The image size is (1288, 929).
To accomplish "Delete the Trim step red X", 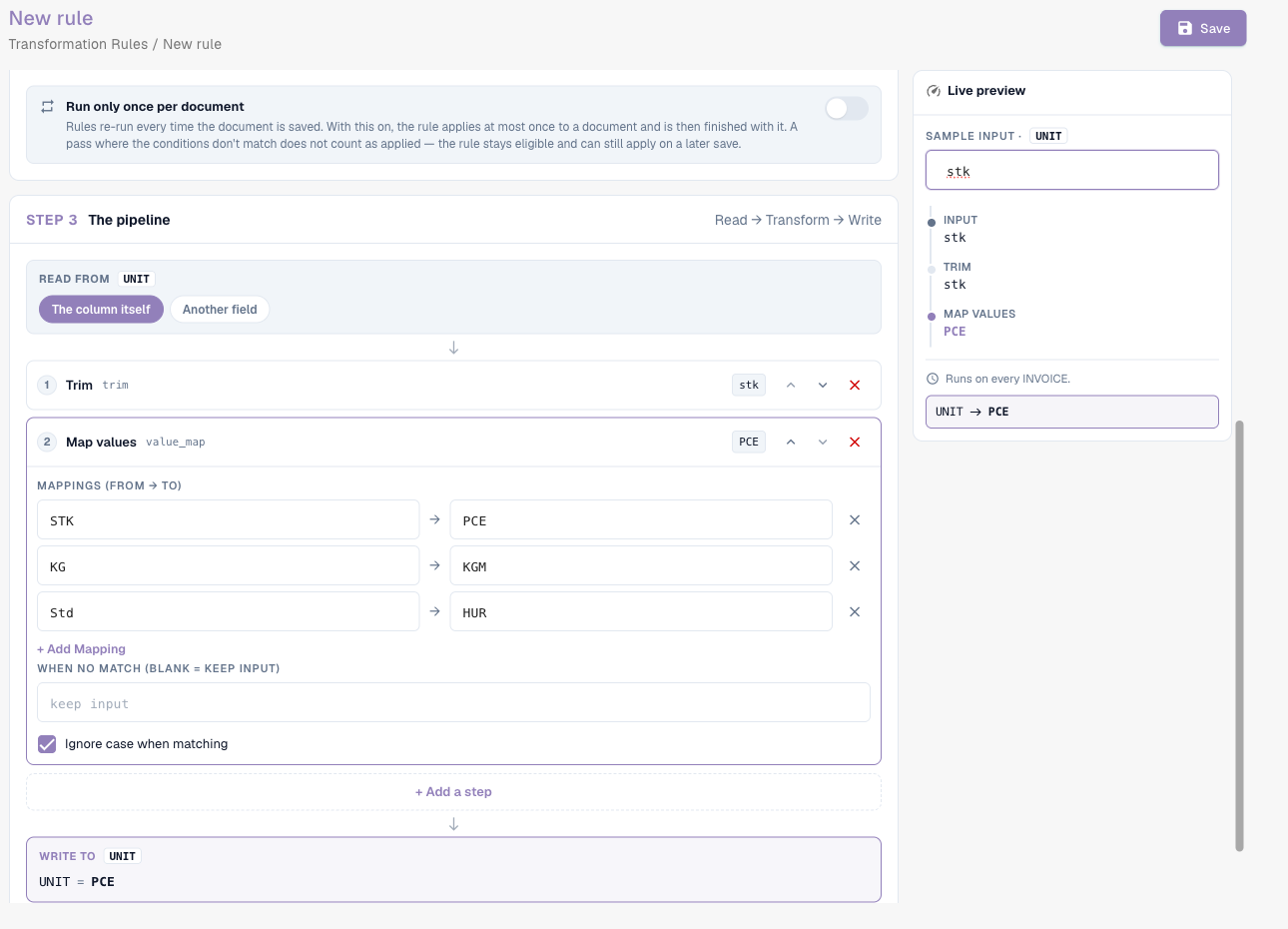I will 855,385.
